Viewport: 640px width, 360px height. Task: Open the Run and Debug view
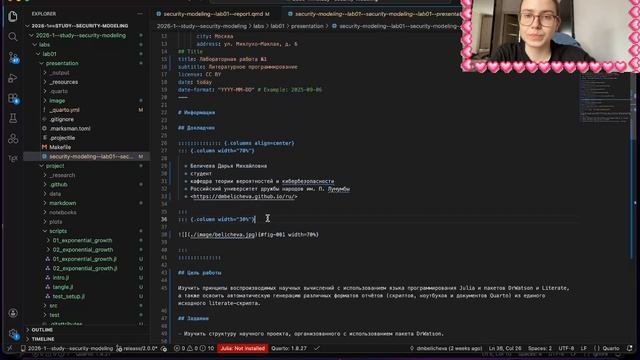[x=13, y=78]
